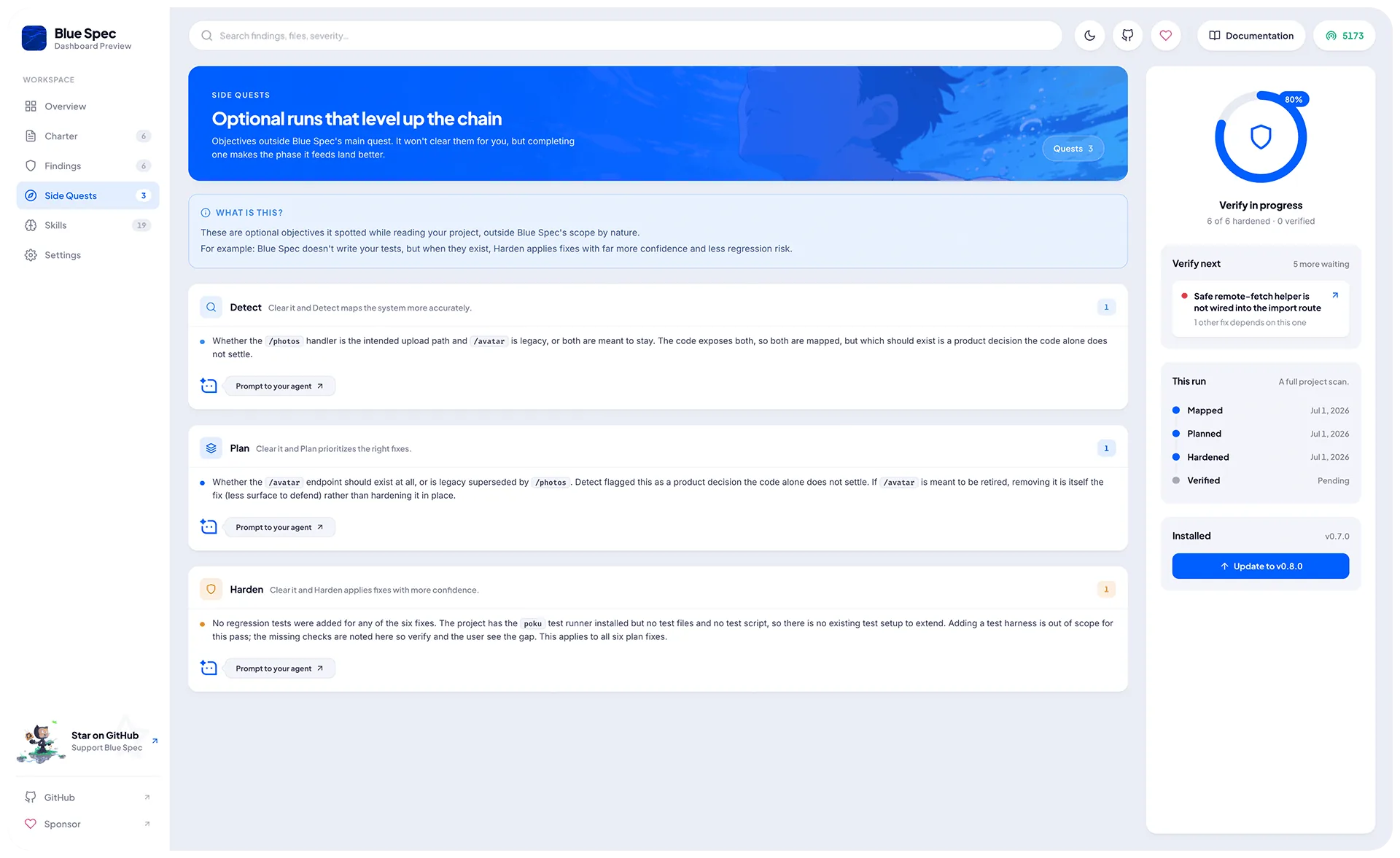This screenshot has height=858, width=1400.
Task: Click the Harden count badge
Action: (1106, 590)
